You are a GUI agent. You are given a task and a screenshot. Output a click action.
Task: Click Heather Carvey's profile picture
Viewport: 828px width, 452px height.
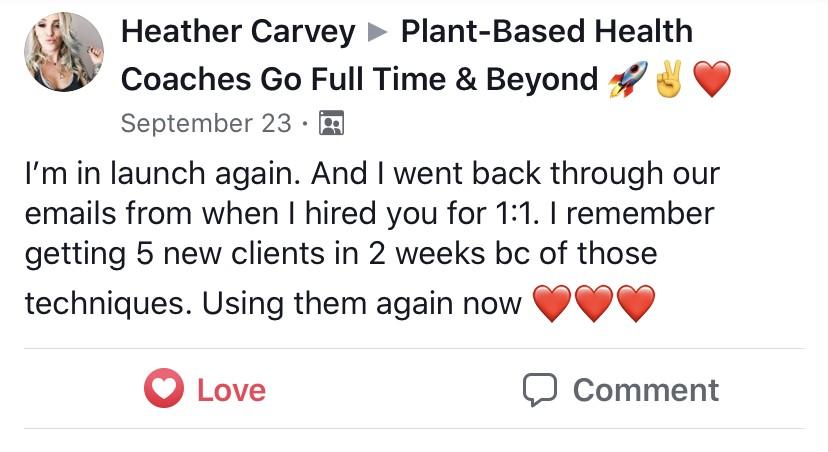click(x=63, y=52)
